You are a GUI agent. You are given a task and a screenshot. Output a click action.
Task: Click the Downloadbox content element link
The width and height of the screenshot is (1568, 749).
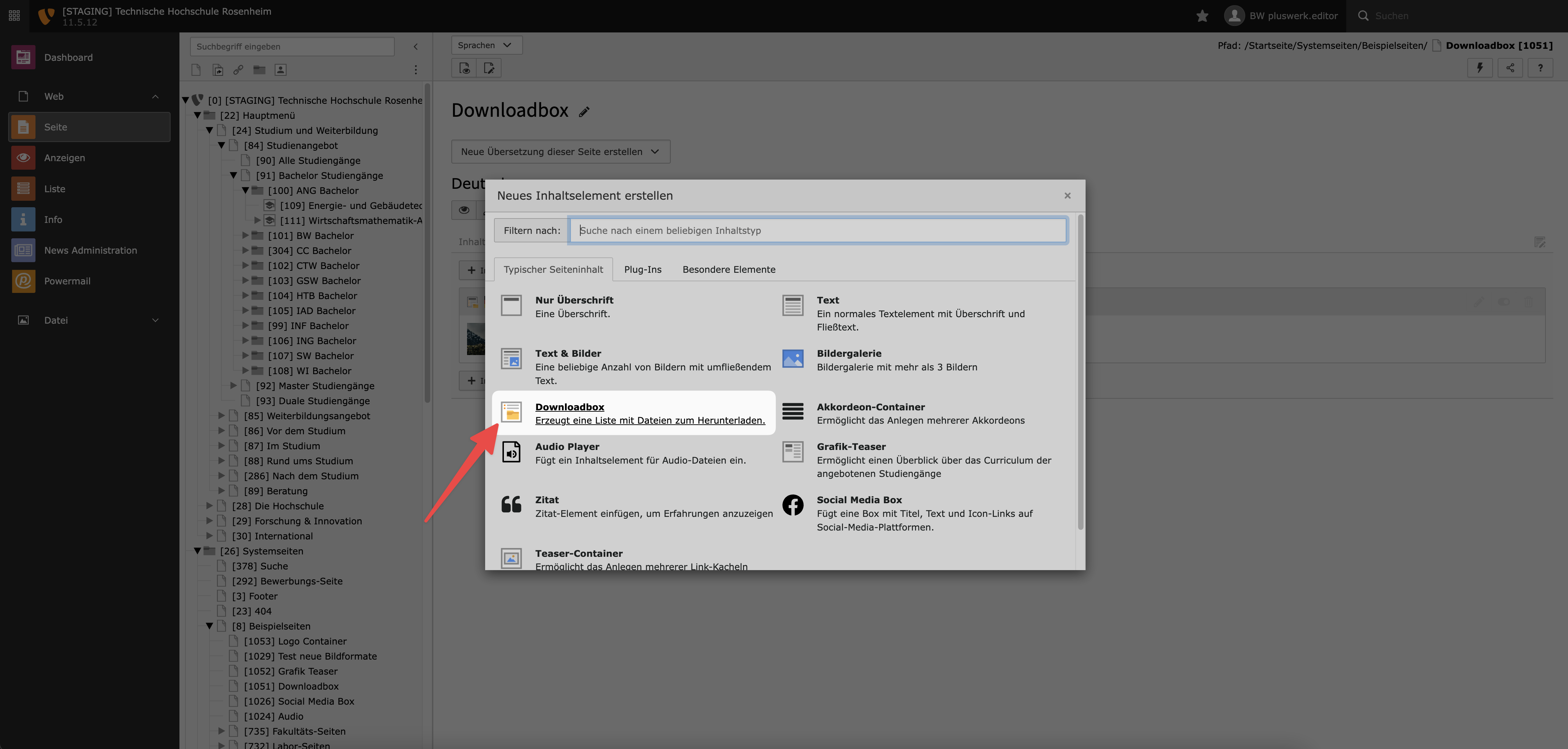(x=569, y=407)
